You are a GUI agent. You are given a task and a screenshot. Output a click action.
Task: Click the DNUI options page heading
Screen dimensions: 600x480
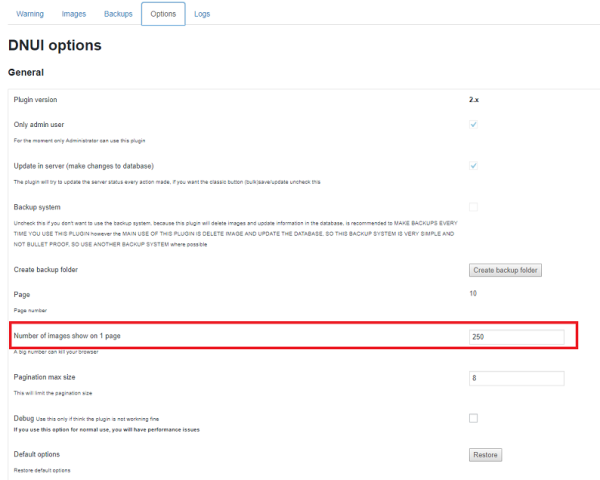pos(54,46)
